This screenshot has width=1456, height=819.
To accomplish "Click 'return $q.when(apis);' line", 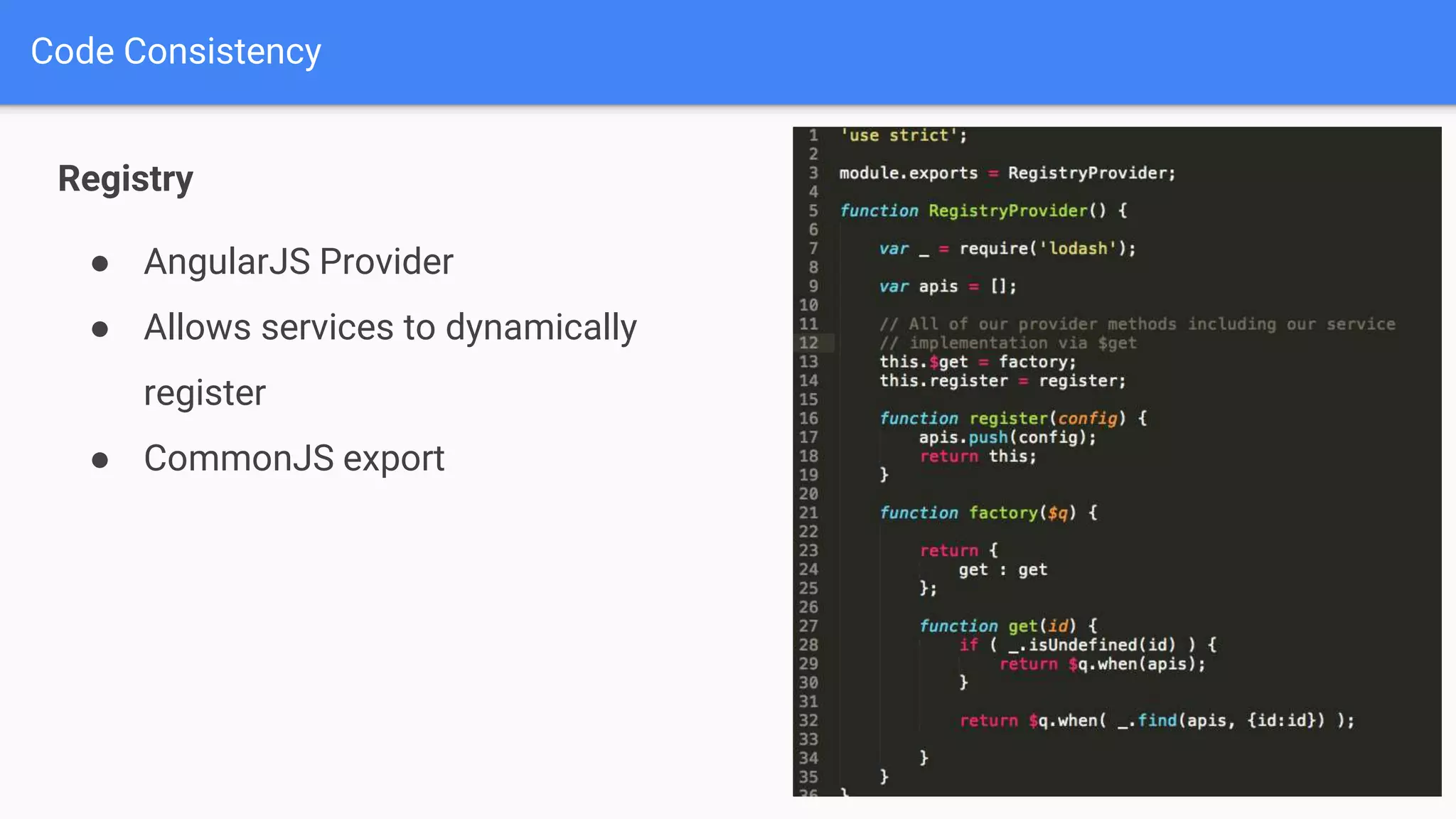I will [1103, 665].
